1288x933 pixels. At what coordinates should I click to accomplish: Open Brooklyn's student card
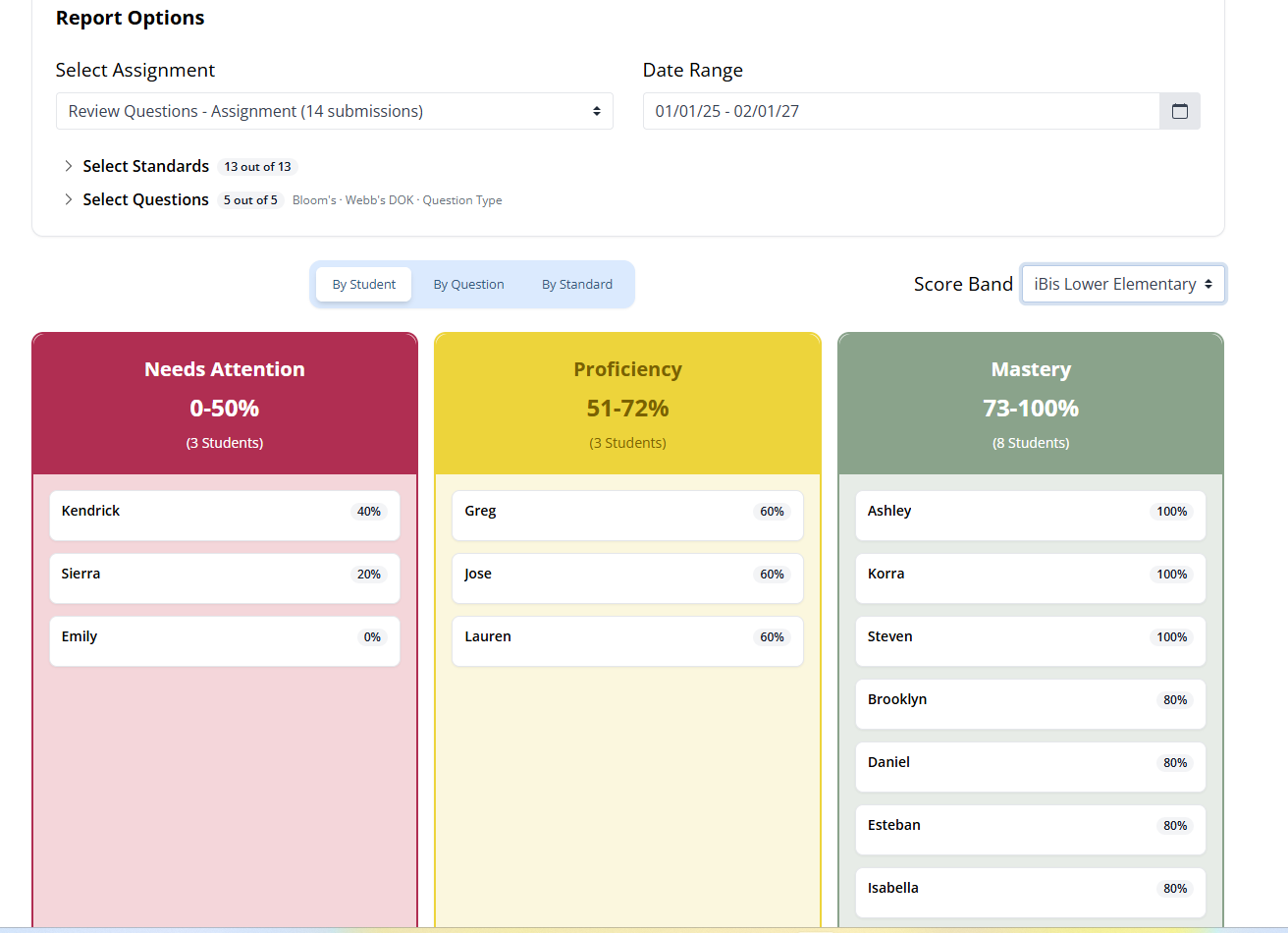pyautogui.click(x=1031, y=704)
